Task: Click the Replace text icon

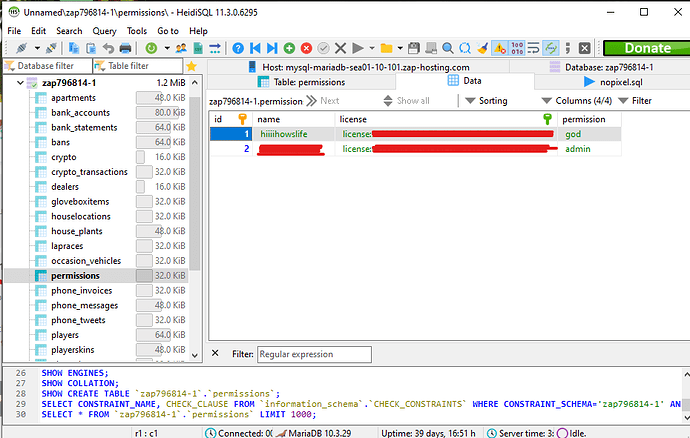Action: coord(465,48)
